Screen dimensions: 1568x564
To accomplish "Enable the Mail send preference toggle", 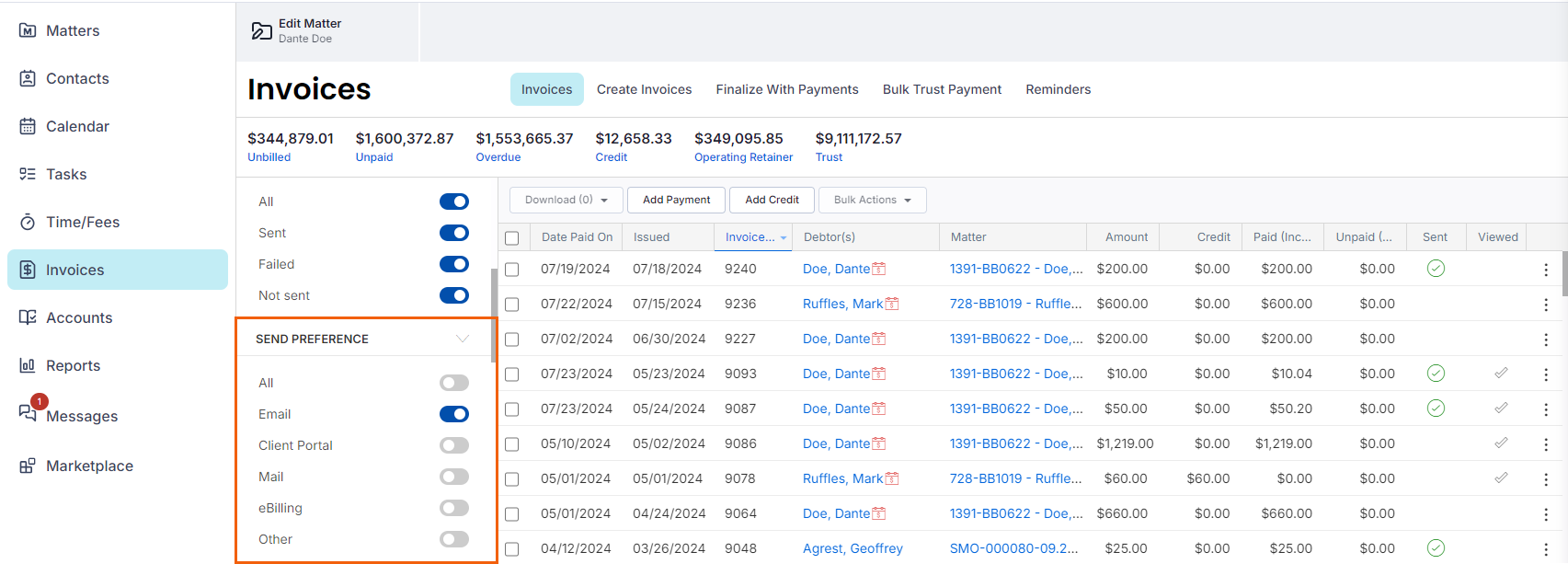I will pyautogui.click(x=454, y=477).
